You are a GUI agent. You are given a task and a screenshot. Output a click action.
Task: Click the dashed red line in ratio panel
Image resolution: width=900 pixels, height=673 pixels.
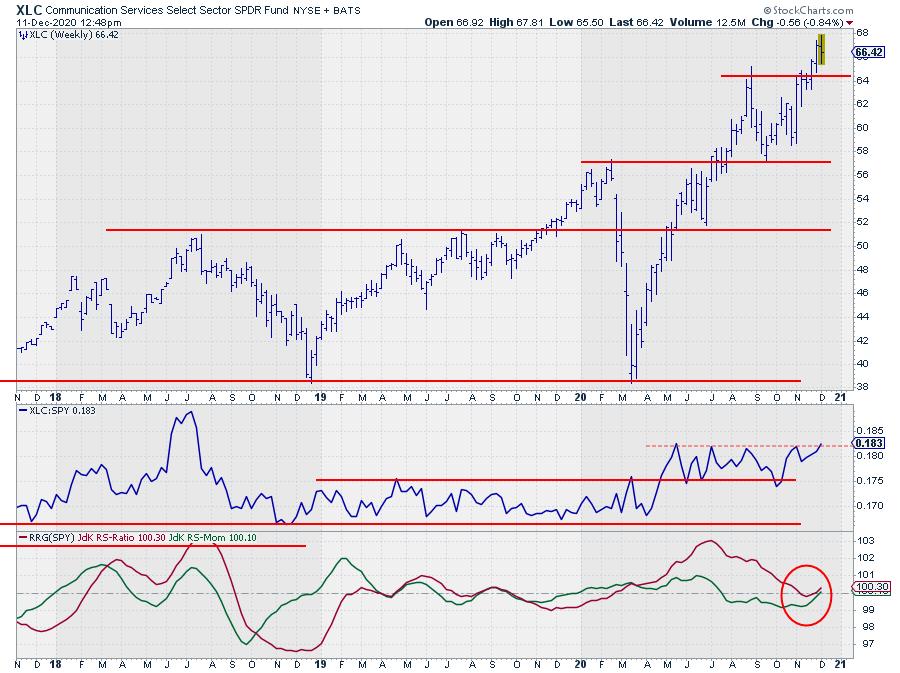(740, 445)
